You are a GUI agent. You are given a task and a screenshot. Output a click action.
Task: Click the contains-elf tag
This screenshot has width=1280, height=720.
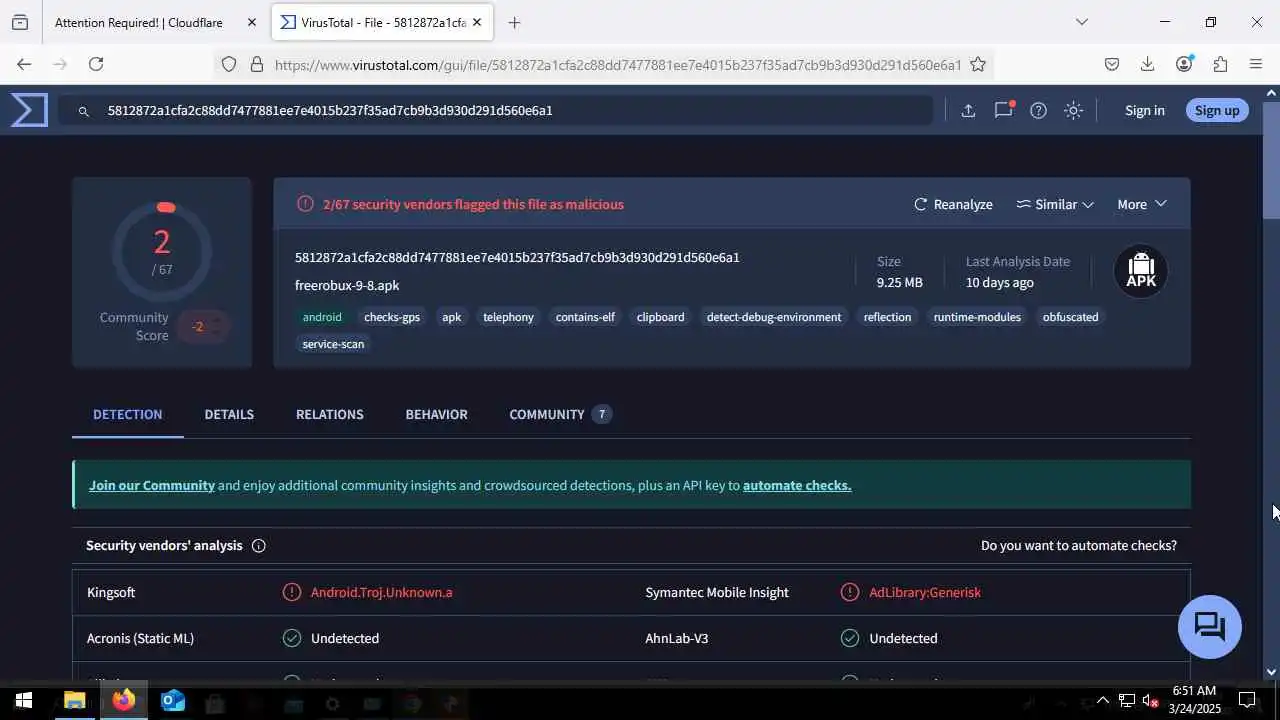pyautogui.click(x=585, y=317)
